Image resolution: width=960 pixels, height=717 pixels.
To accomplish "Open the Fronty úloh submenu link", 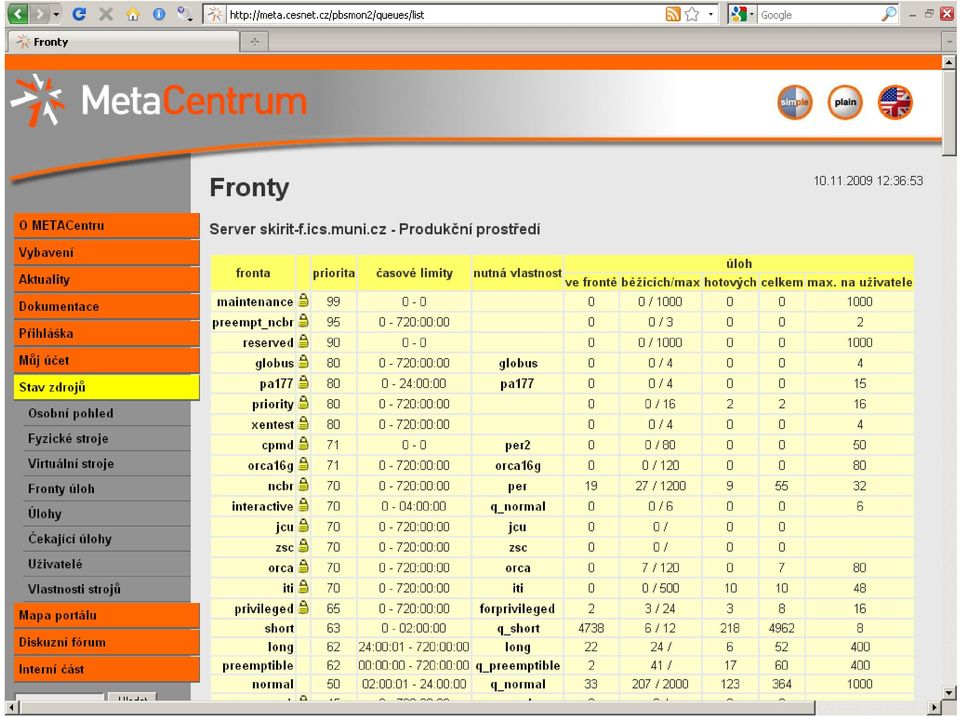I will pyautogui.click(x=61, y=489).
